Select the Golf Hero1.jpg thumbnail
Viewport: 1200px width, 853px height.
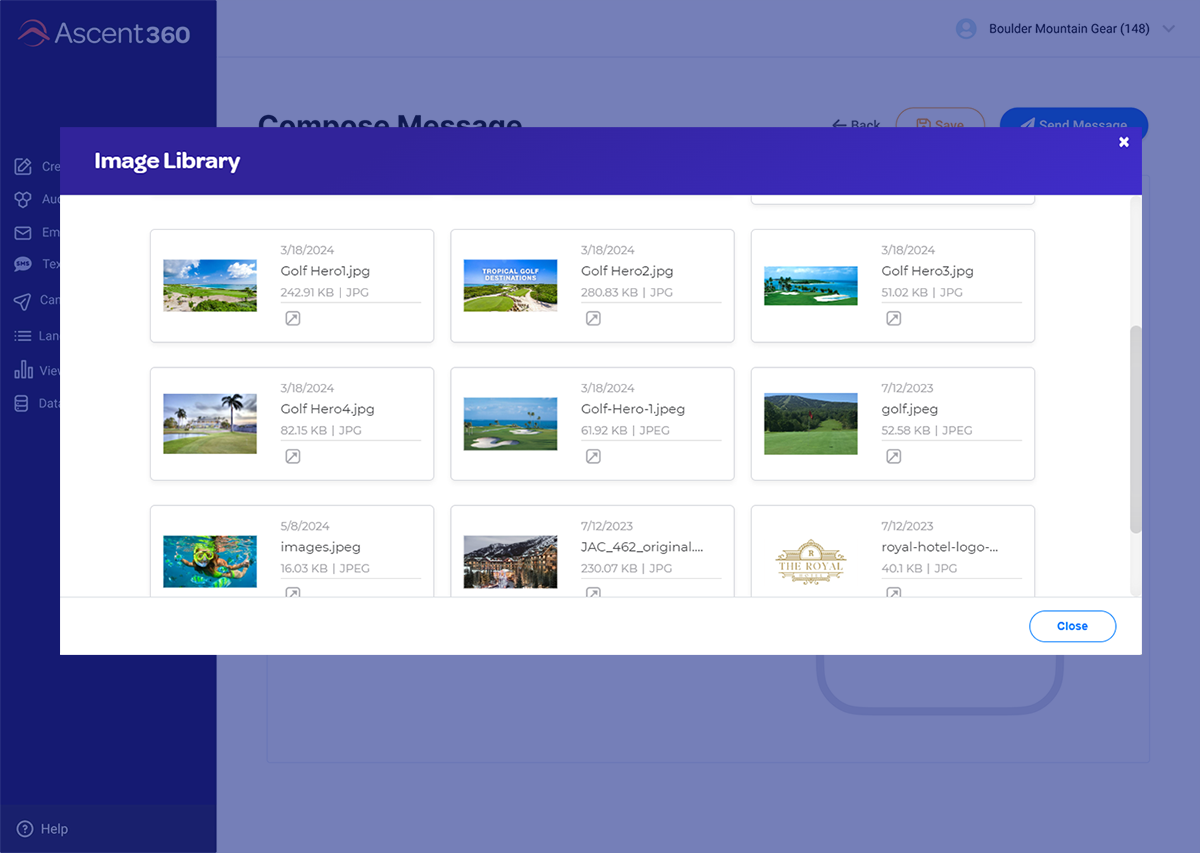210,286
